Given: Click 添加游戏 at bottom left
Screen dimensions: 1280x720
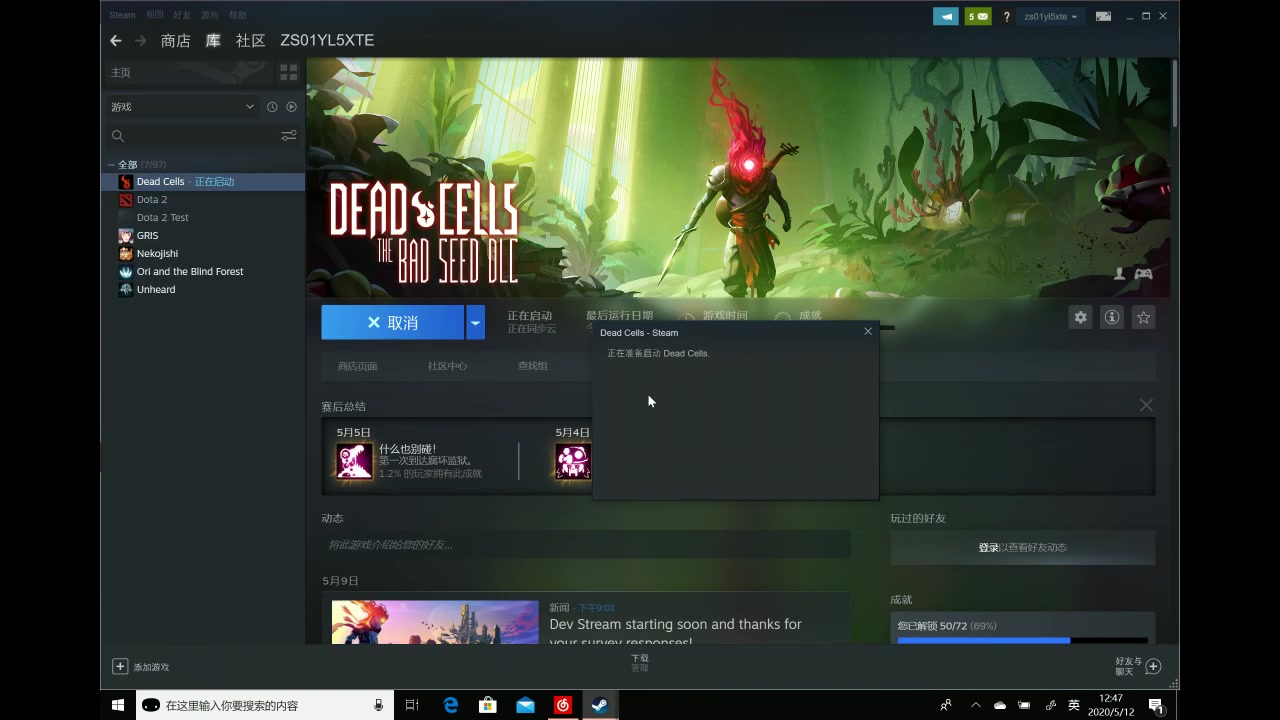Looking at the screenshot, I should tap(141, 667).
